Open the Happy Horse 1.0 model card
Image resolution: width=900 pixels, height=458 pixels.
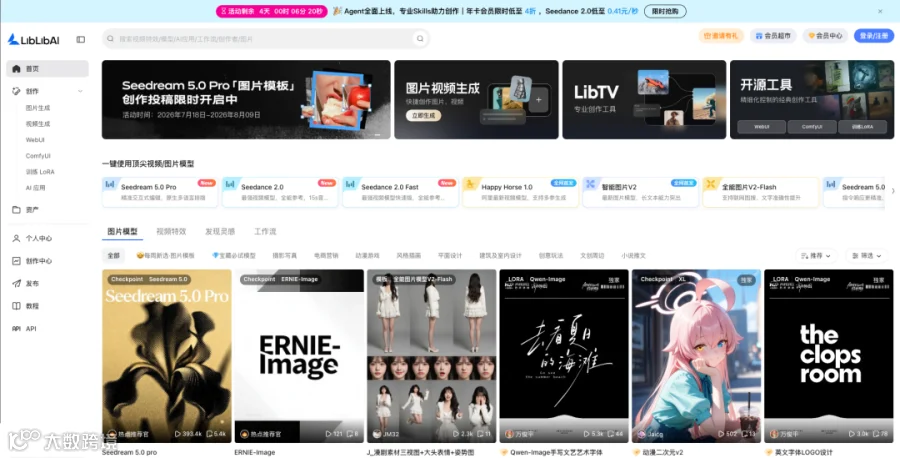521,192
